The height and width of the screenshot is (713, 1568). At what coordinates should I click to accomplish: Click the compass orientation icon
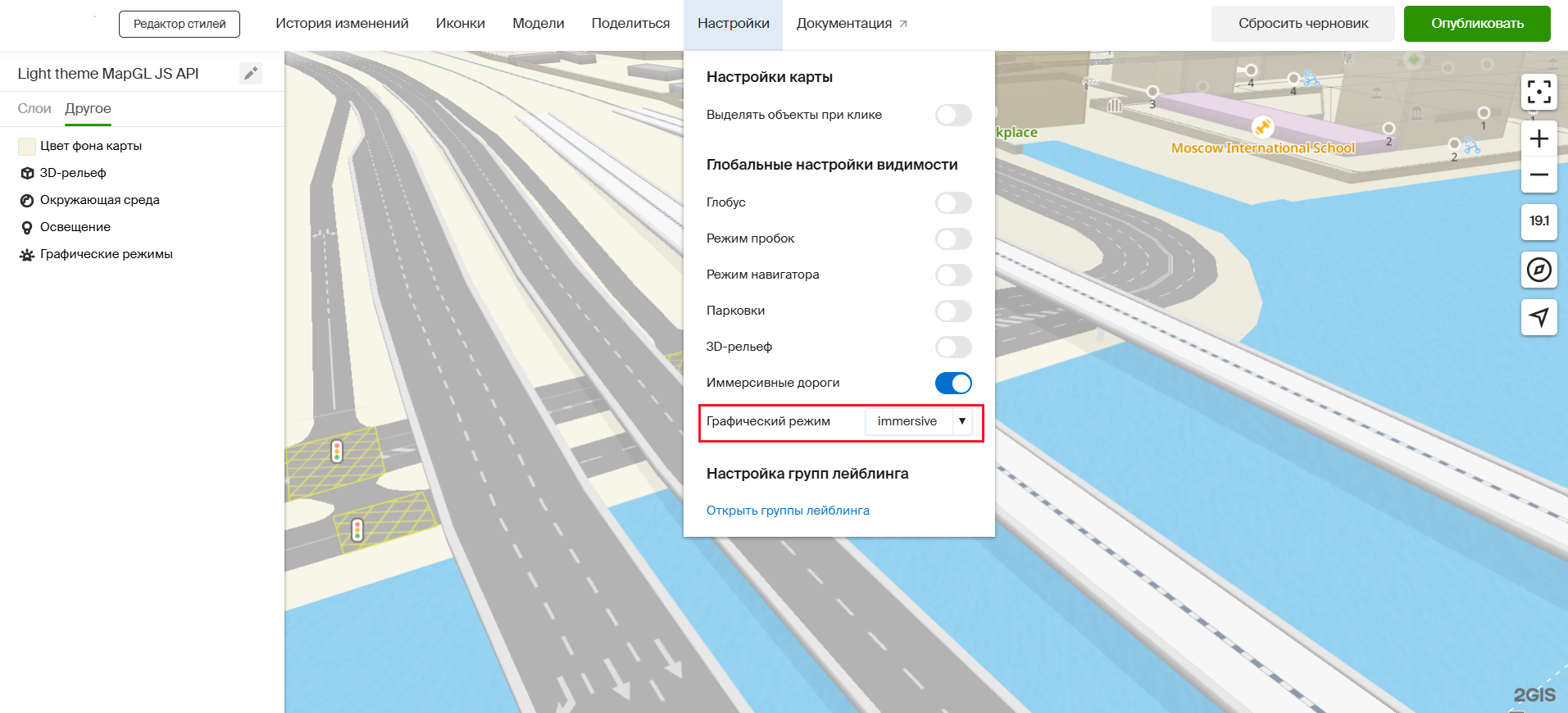(1538, 270)
